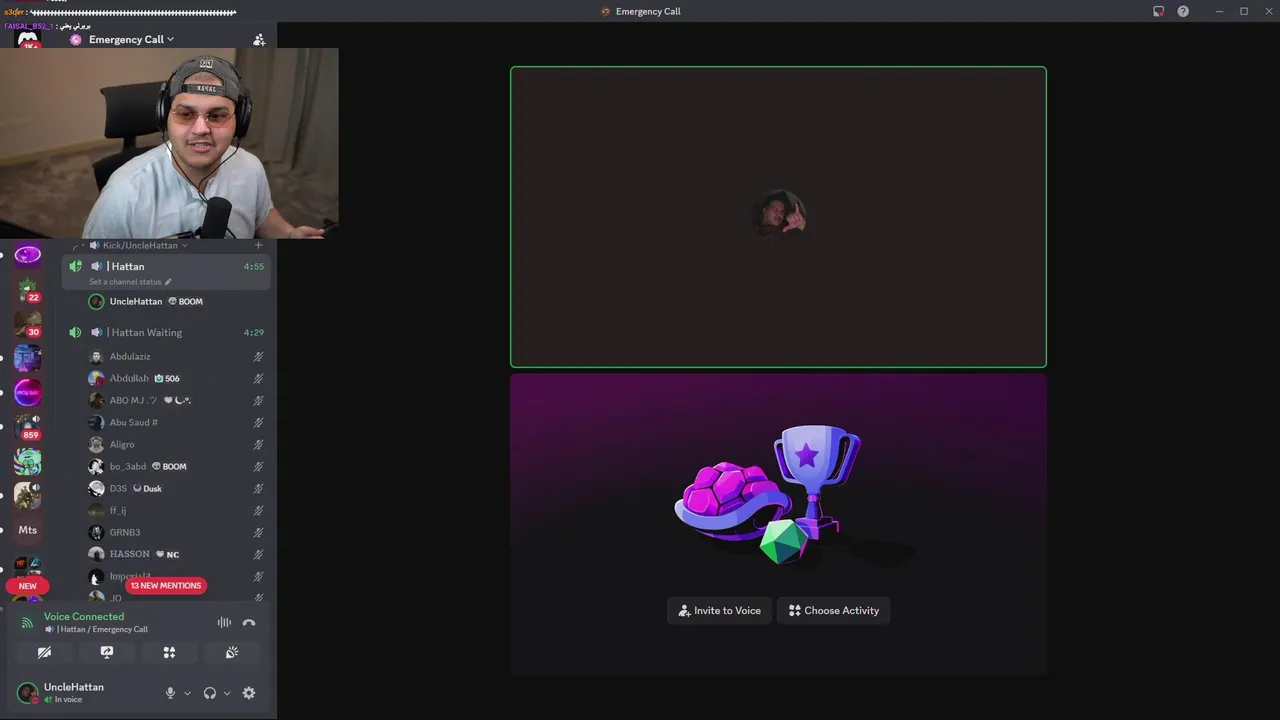Click Invite to Voice button
The height and width of the screenshot is (720, 1280).
click(x=720, y=610)
